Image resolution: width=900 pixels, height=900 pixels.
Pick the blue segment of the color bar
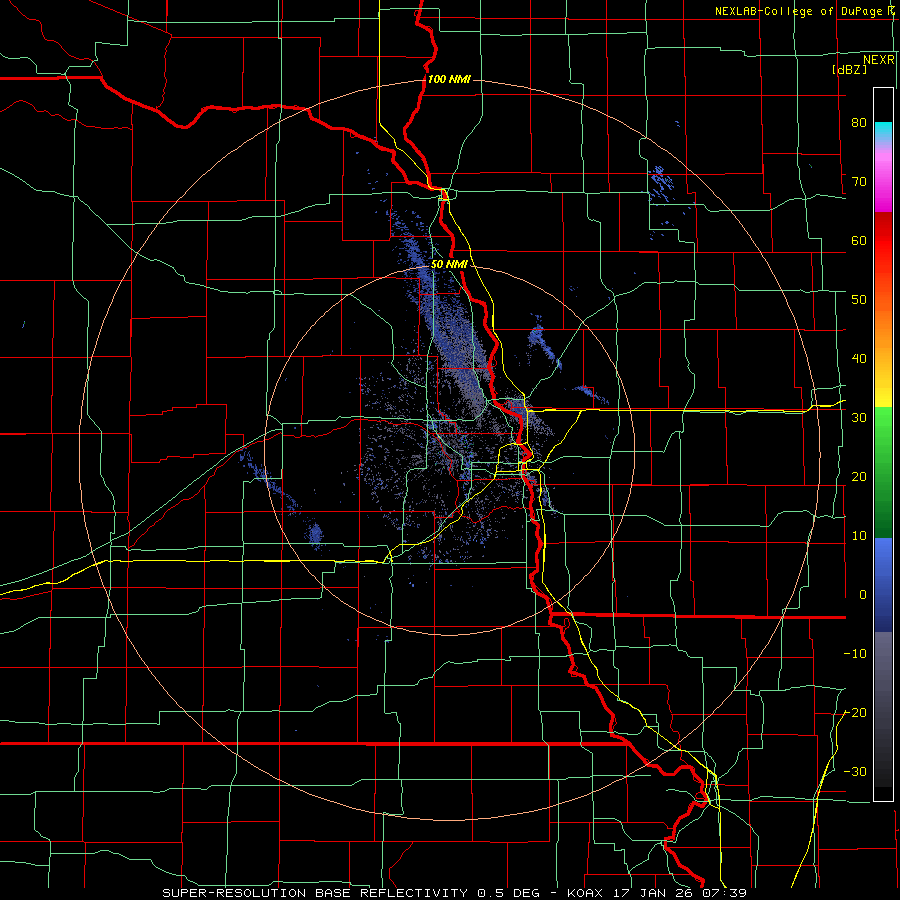pos(883,585)
